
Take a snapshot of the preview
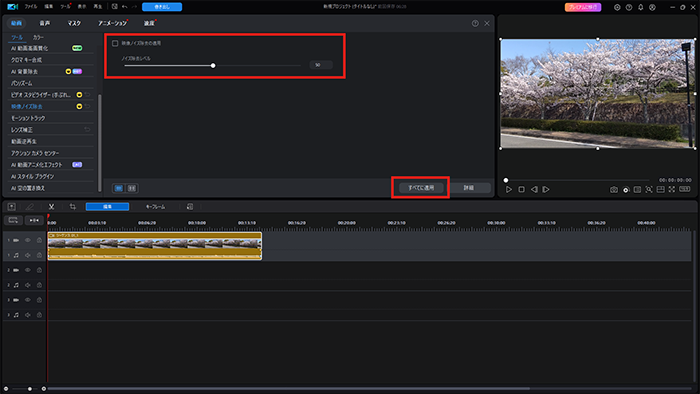click(x=614, y=190)
